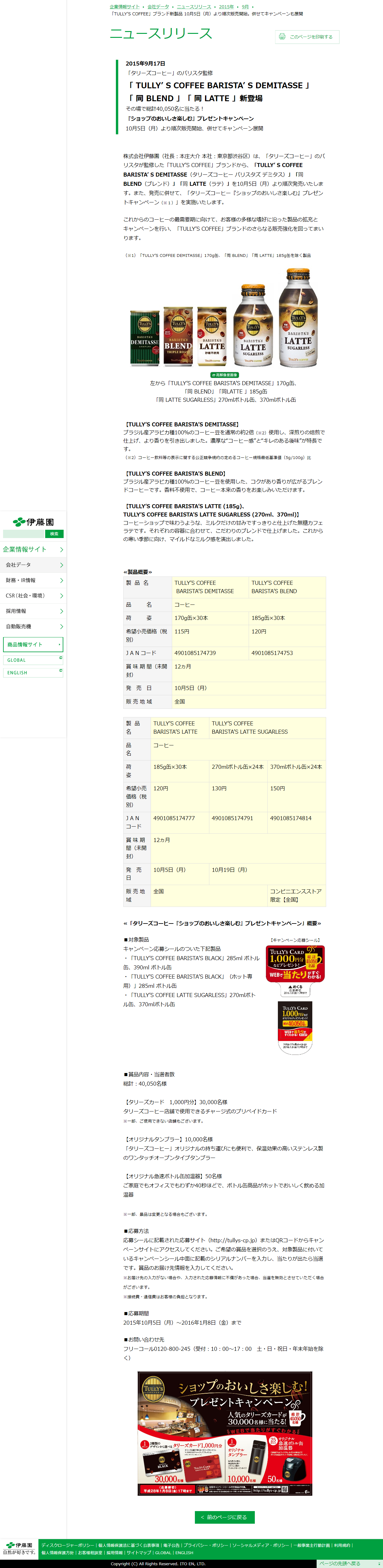This screenshot has height=1568, width=383.
Task: Open ソーシャルメディア・ポリシー in the footer
Action: (x=261, y=1545)
